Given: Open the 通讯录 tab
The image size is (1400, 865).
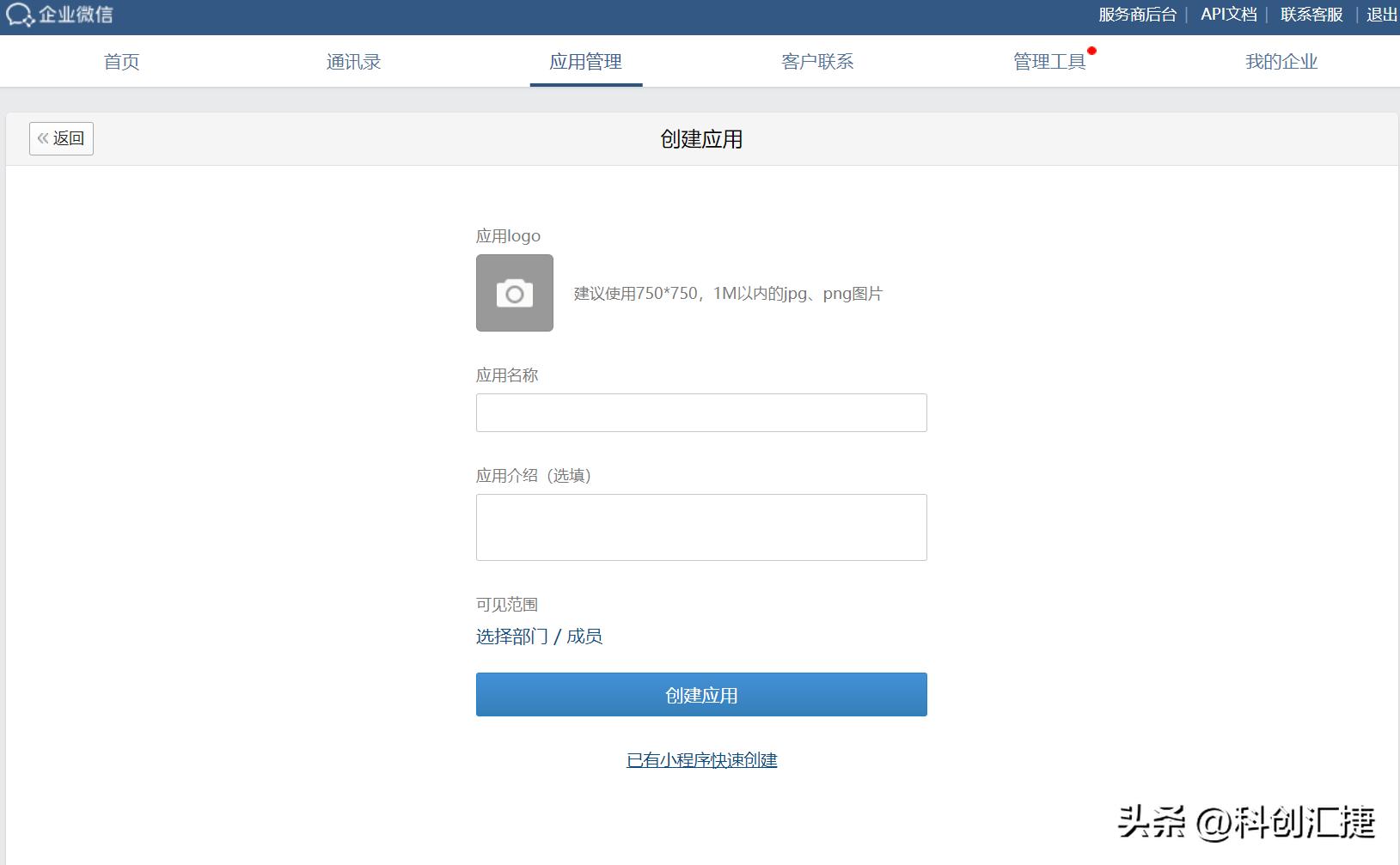Looking at the screenshot, I should 353,61.
